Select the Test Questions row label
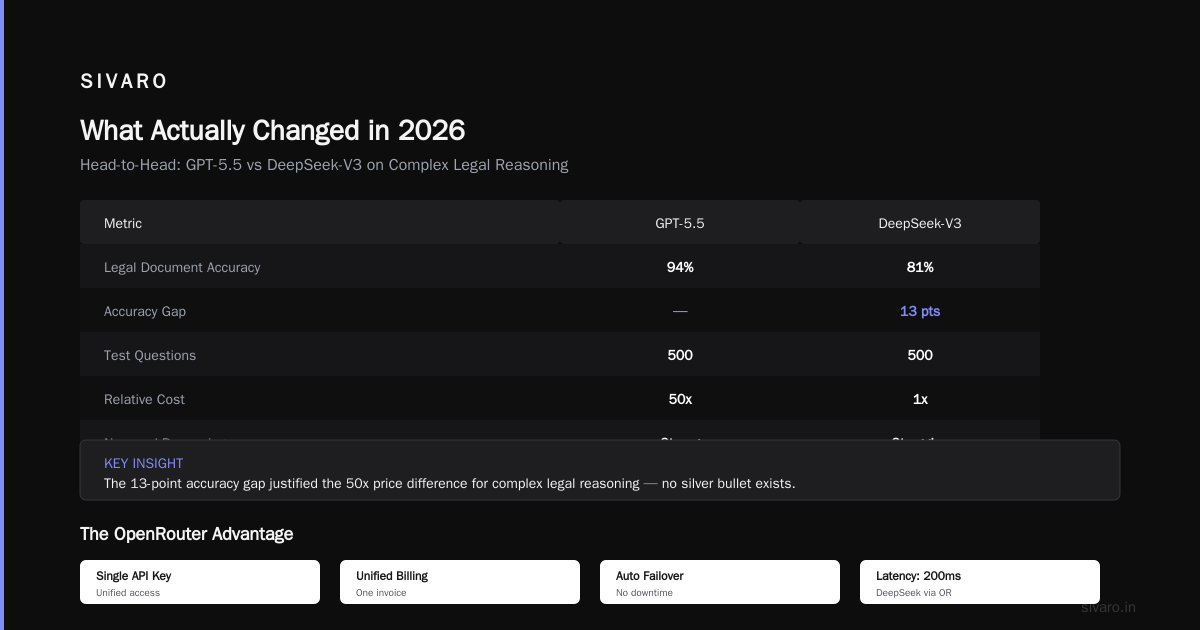The height and width of the screenshot is (630, 1200). tap(150, 355)
